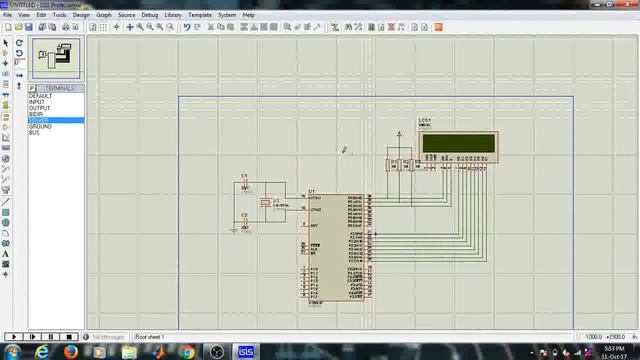Select OUTPUT terminal in list
This screenshot has width=640, height=360.
(x=56, y=108)
